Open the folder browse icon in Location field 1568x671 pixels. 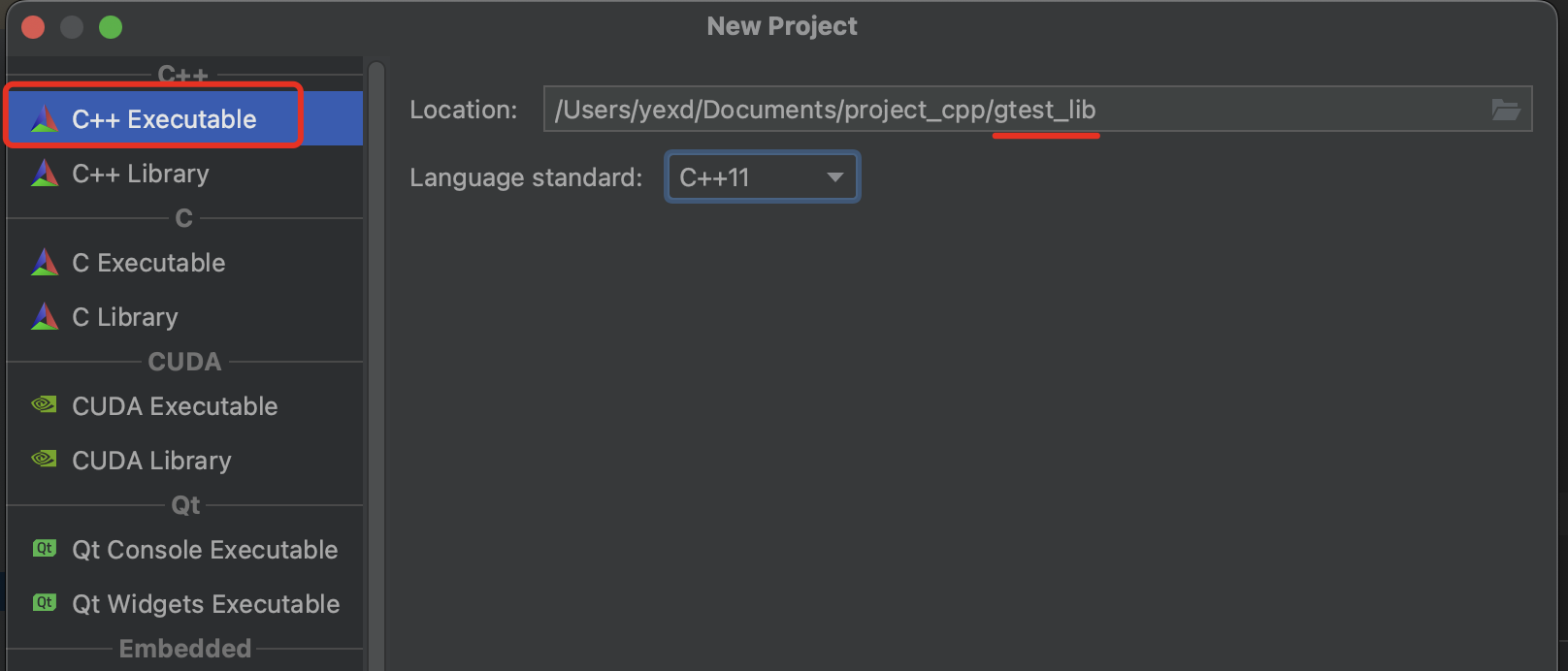(1506, 110)
